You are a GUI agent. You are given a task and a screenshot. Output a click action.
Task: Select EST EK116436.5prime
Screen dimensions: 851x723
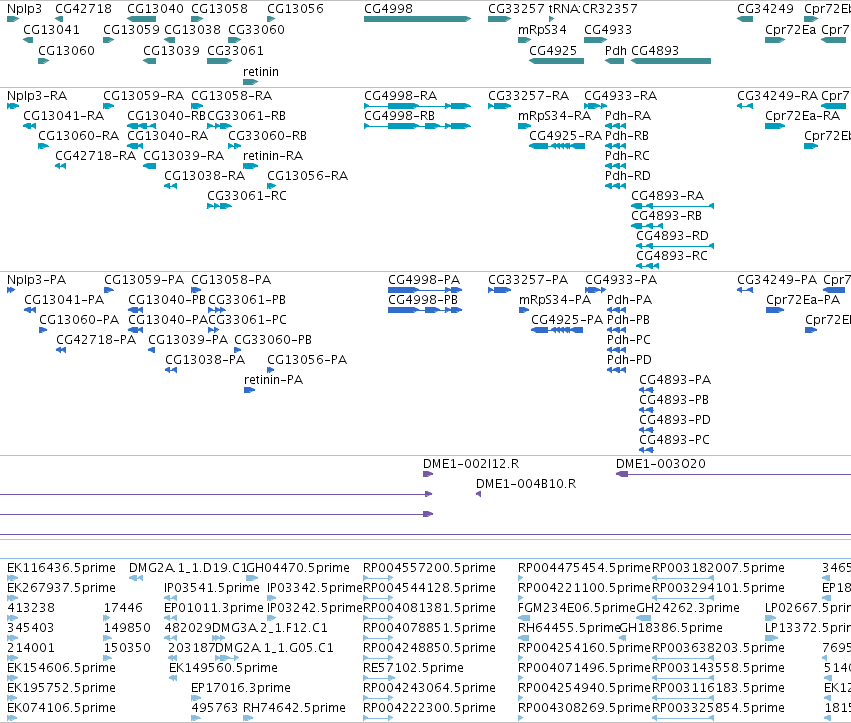61,568
